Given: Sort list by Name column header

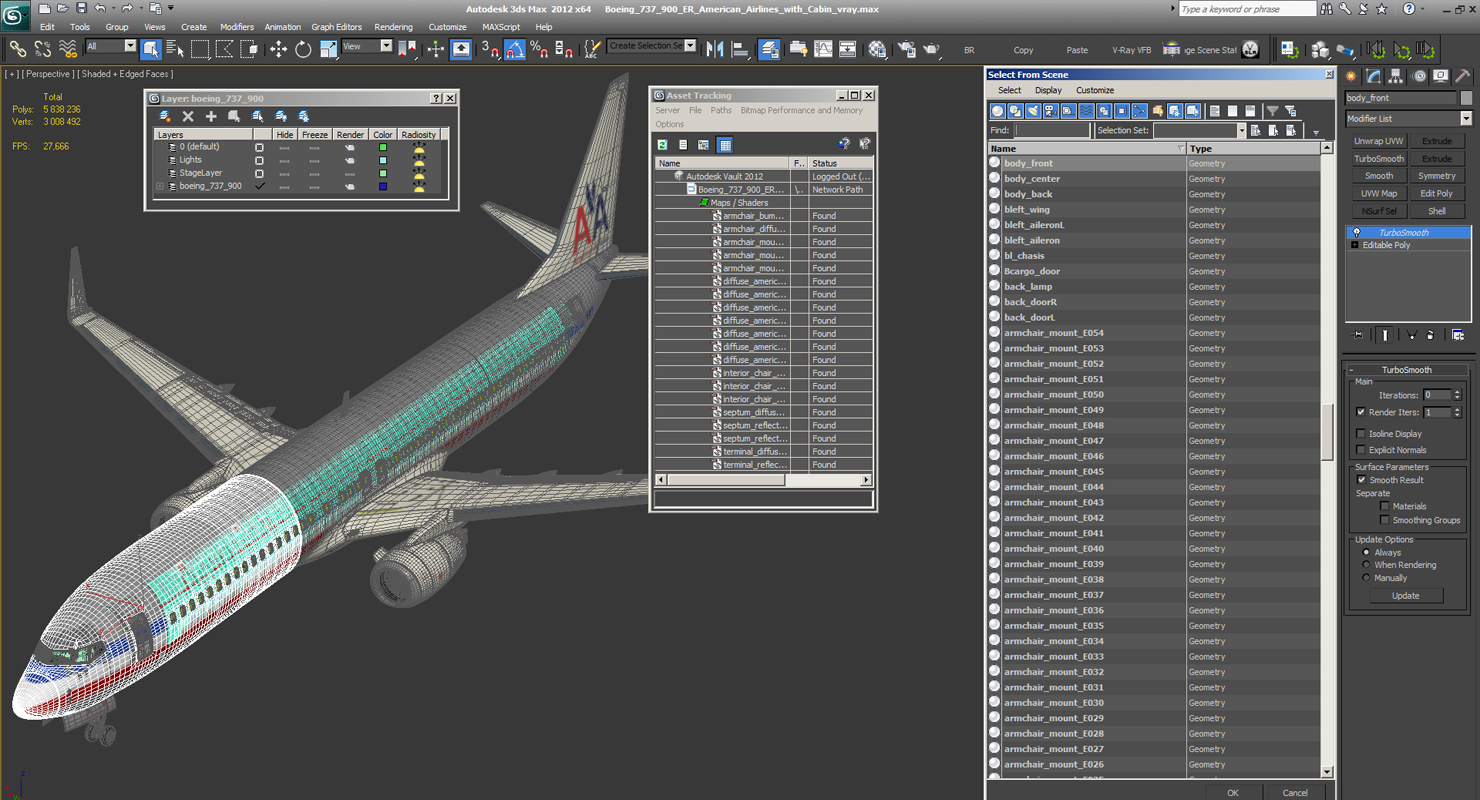Looking at the screenshot, I should pos(1086,148).
